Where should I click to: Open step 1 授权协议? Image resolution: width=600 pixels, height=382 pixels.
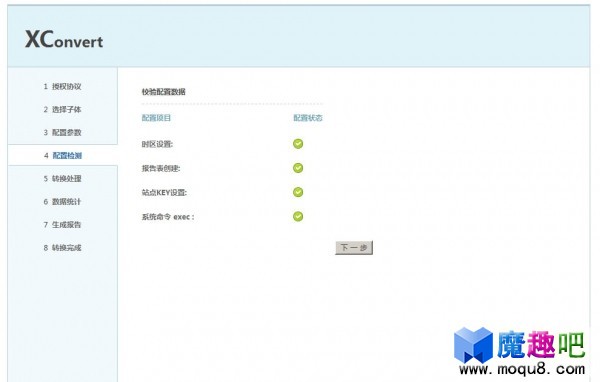coord(62,87)
